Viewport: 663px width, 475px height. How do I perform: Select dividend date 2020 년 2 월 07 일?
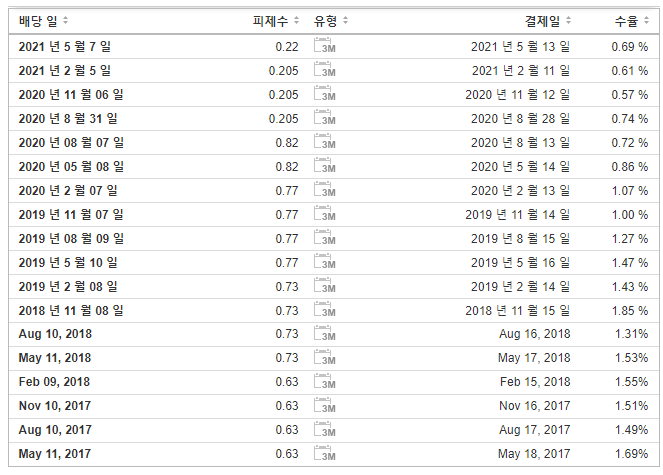(68, 191)
